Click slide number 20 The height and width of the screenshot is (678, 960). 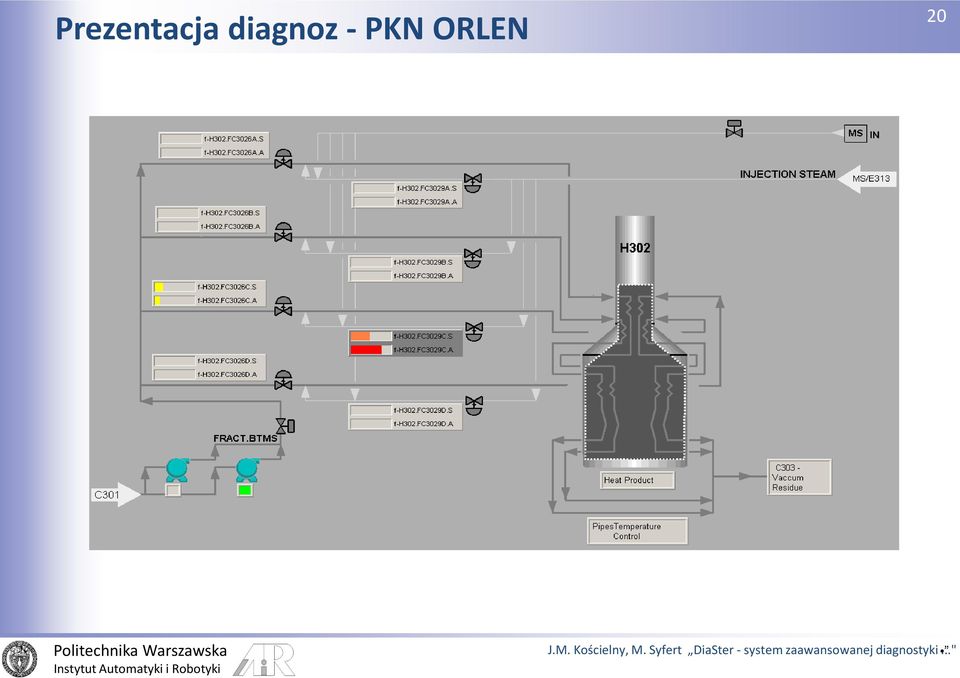(936, 16)
